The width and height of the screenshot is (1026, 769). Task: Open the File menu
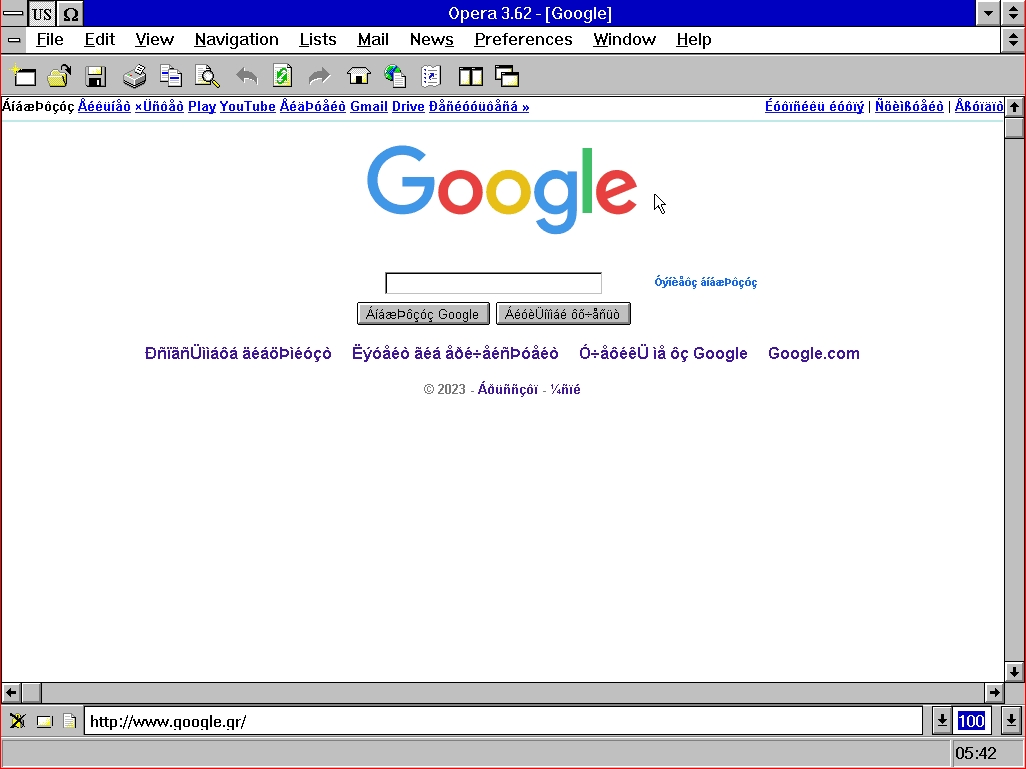50,40
